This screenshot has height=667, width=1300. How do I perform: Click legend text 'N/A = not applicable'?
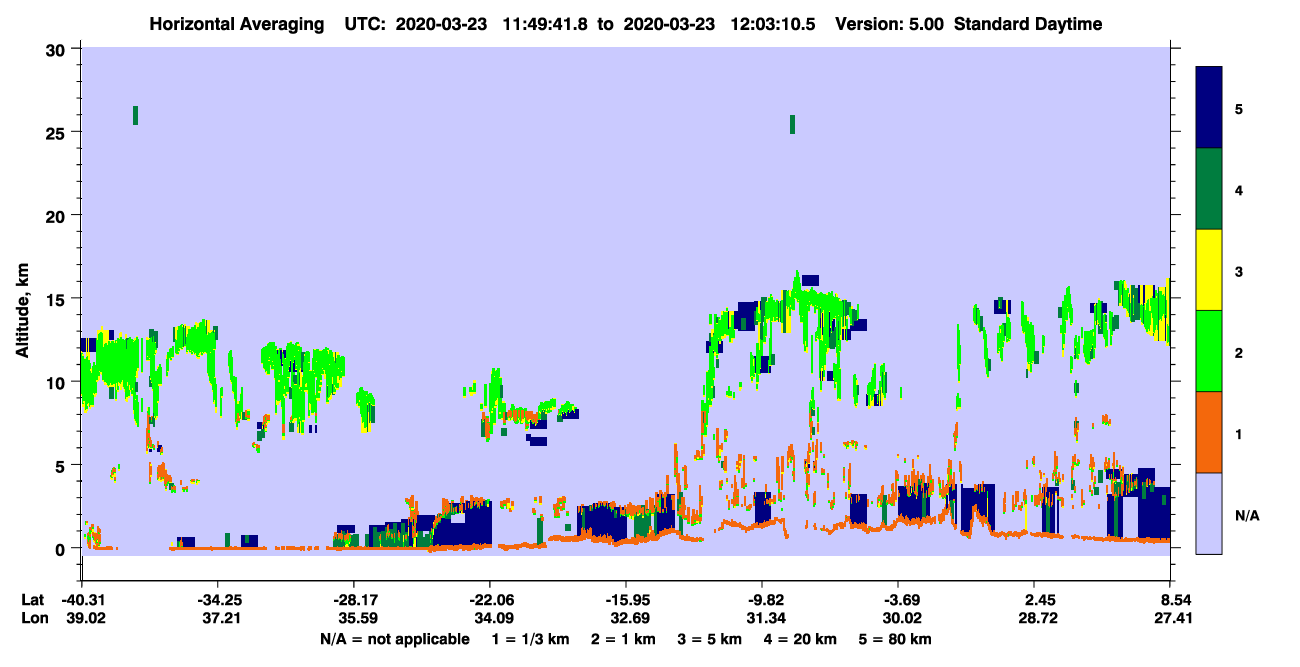point(394,639)
